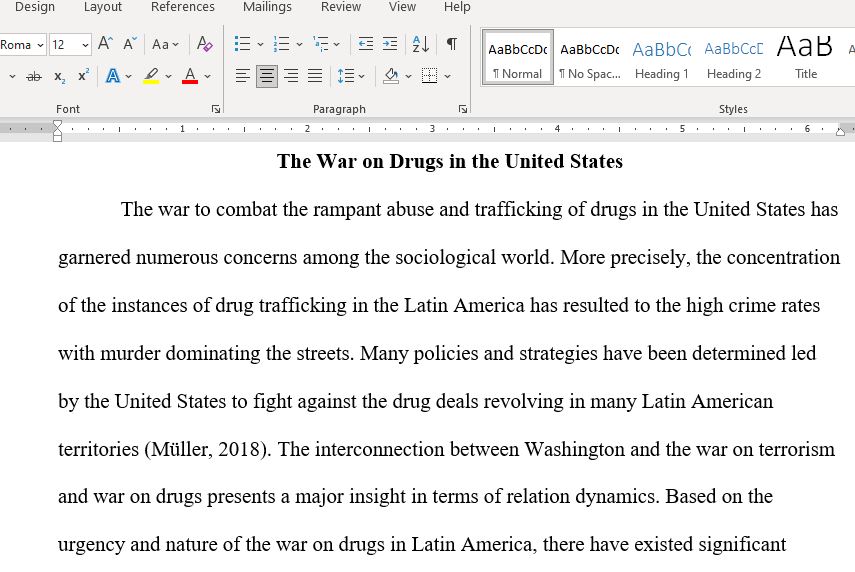The width and height of the screenshot is (855, 572).
Task: Apply the Title style
Action: tap(805, 58)
